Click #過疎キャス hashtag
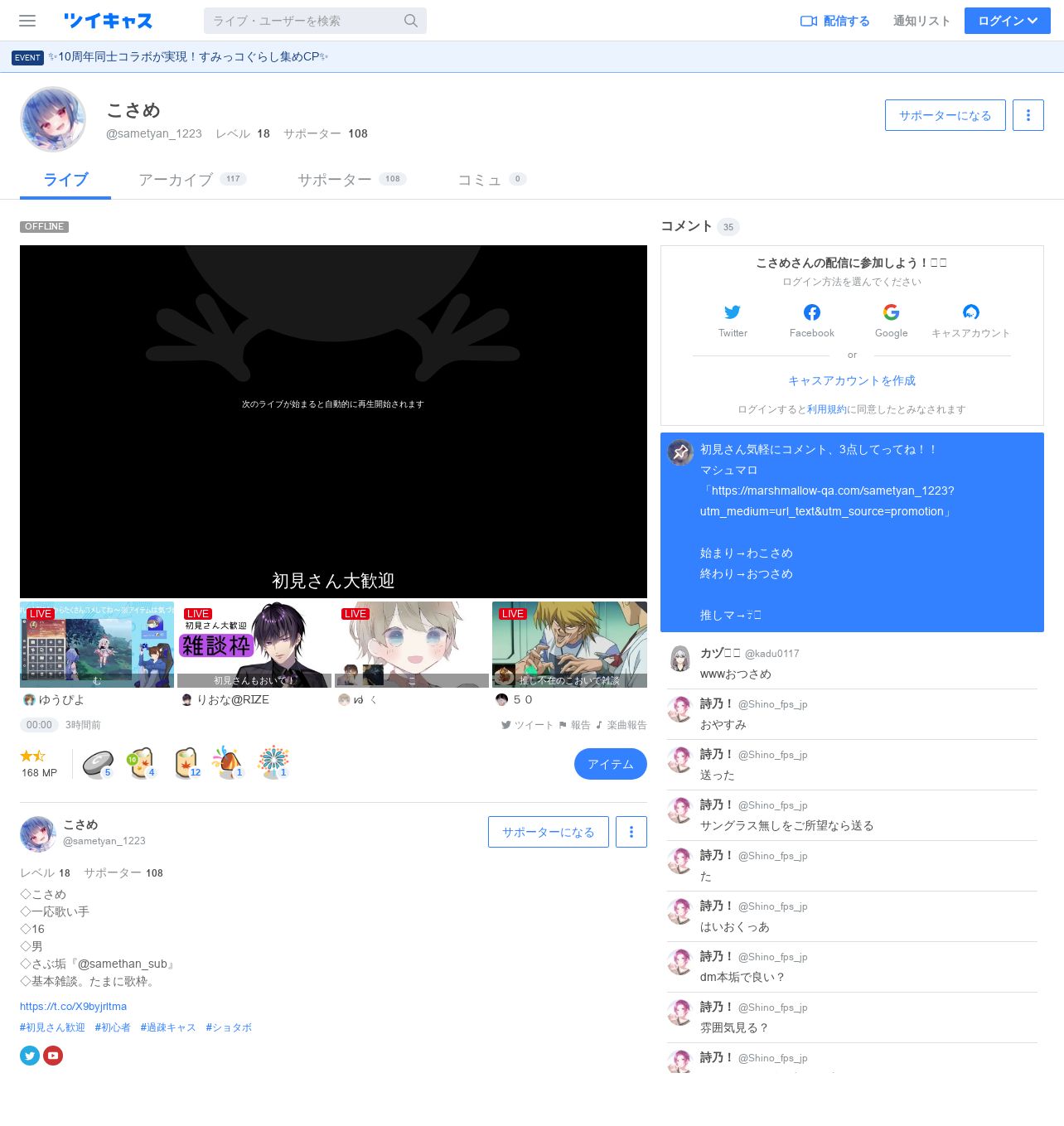The image size is (1064, 1126). 168,1027
